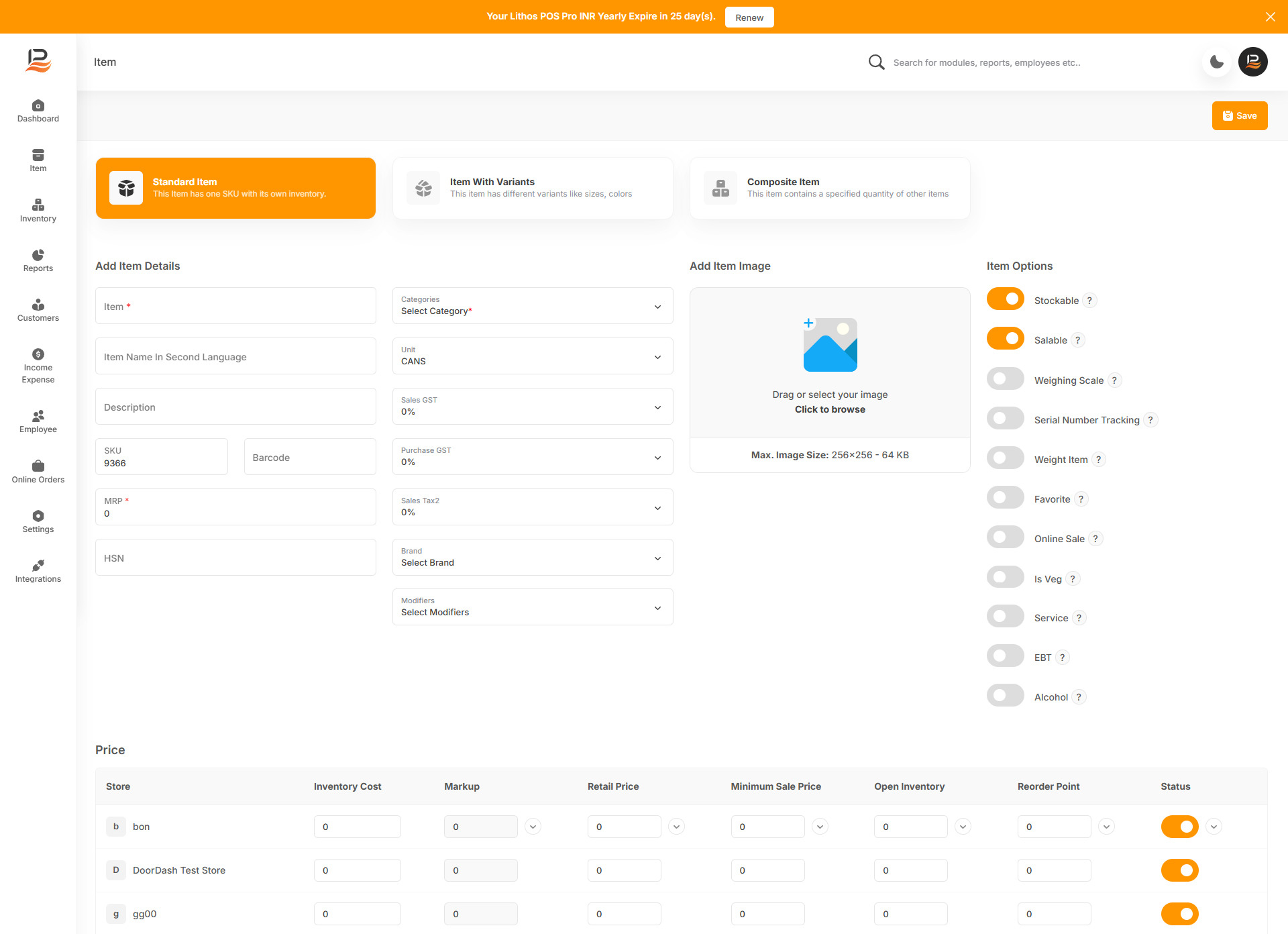The width and height of the screenshot is (1288, 934).
Task: Open the Dashboard sidebar icon
Action: click(x=38, y=106)
